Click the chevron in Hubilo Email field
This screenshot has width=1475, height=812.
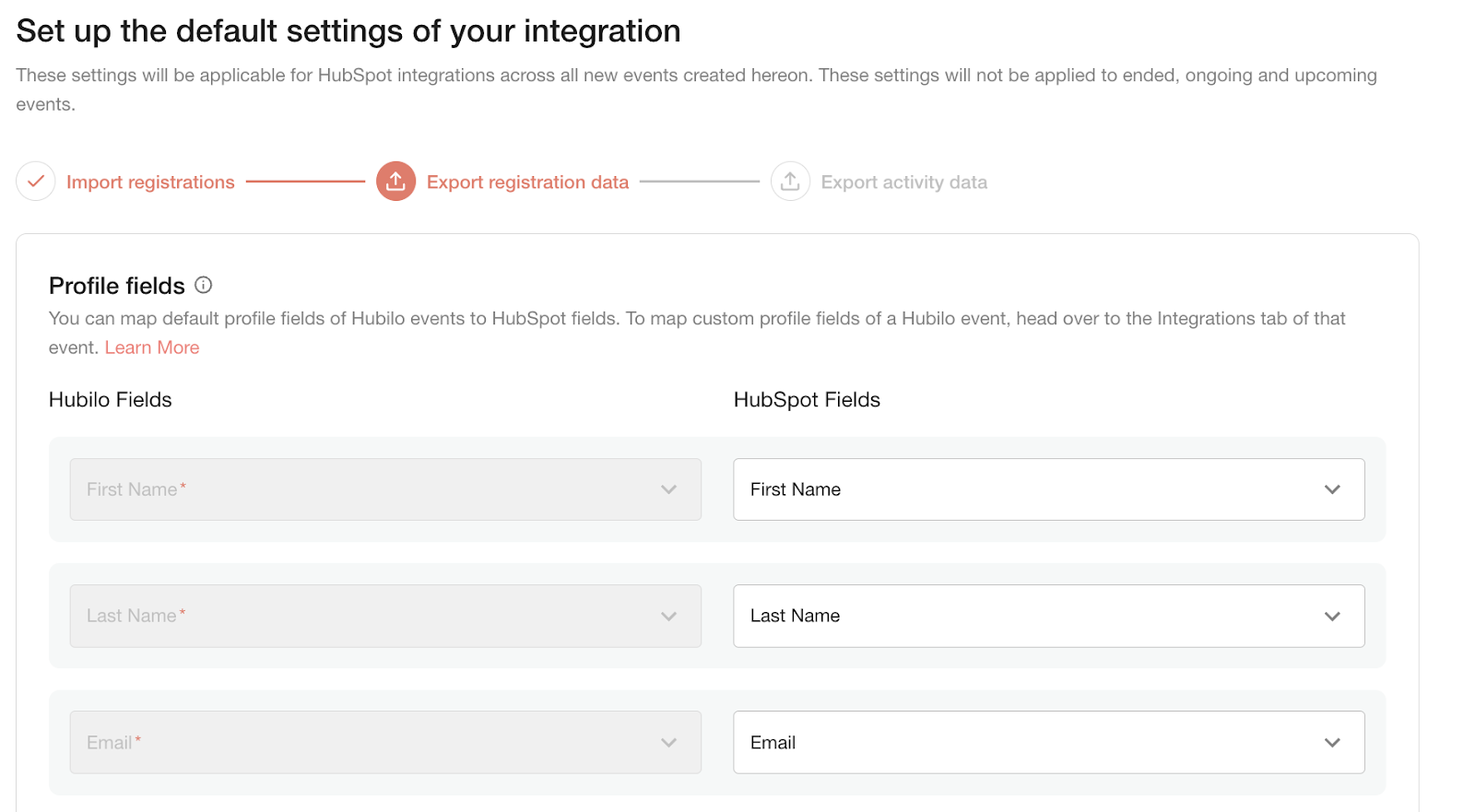tap(669, 742)
